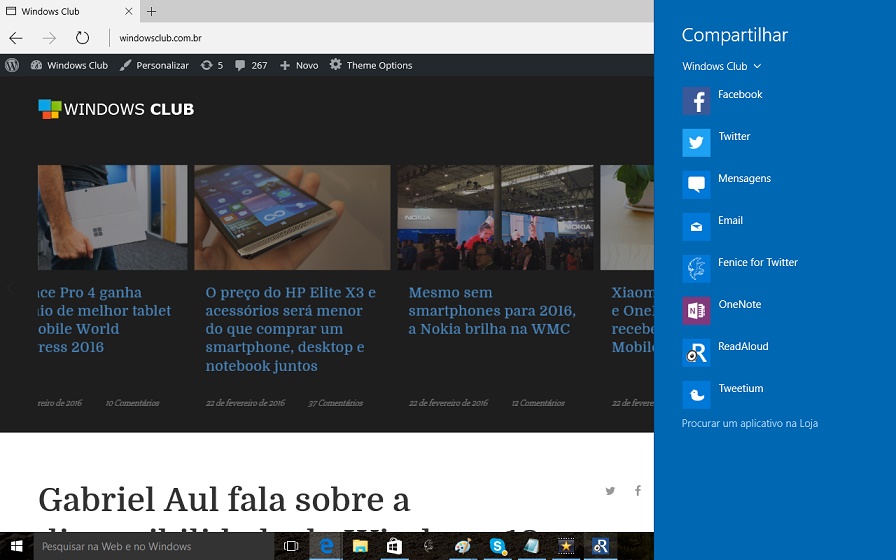Click the address bar showing windowsclub.com.br
Image resolution: width=896 pixels, height=560 pixels.
coord(300,38)
